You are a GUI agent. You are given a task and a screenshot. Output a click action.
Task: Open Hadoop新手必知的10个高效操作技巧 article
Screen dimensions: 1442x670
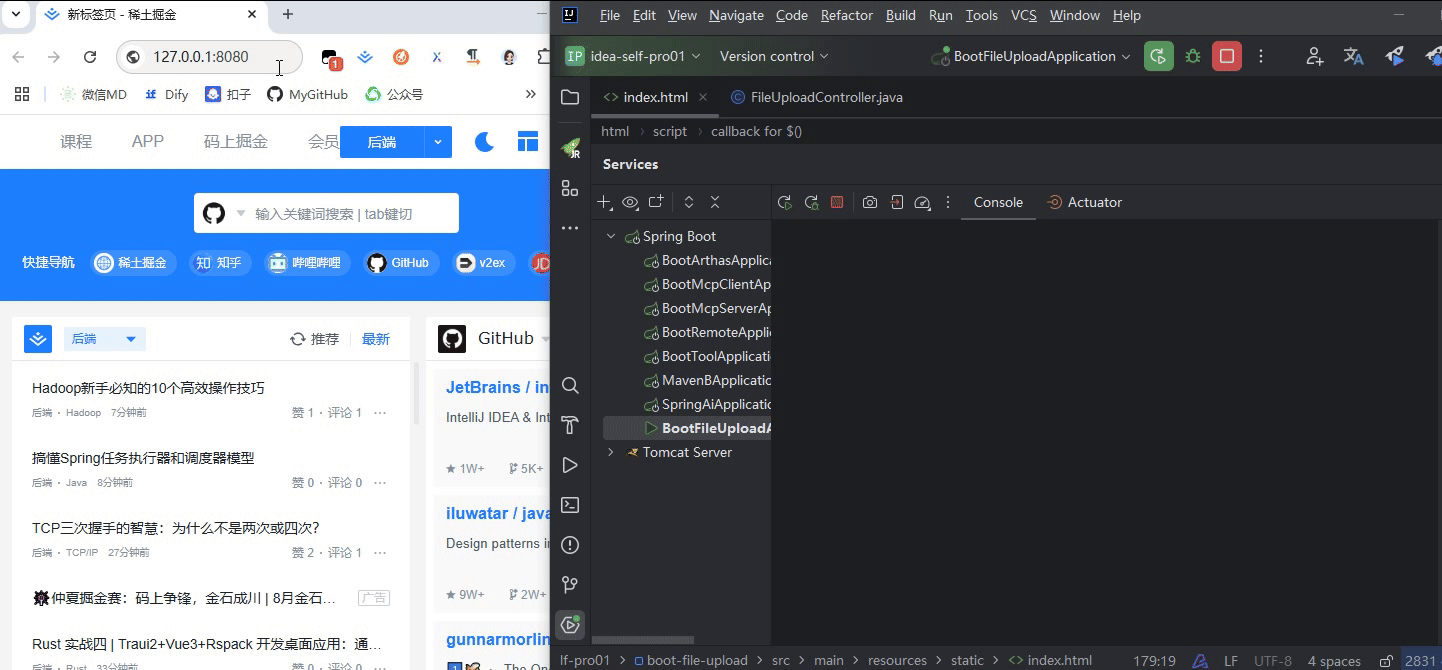click(x=148, y=388)
